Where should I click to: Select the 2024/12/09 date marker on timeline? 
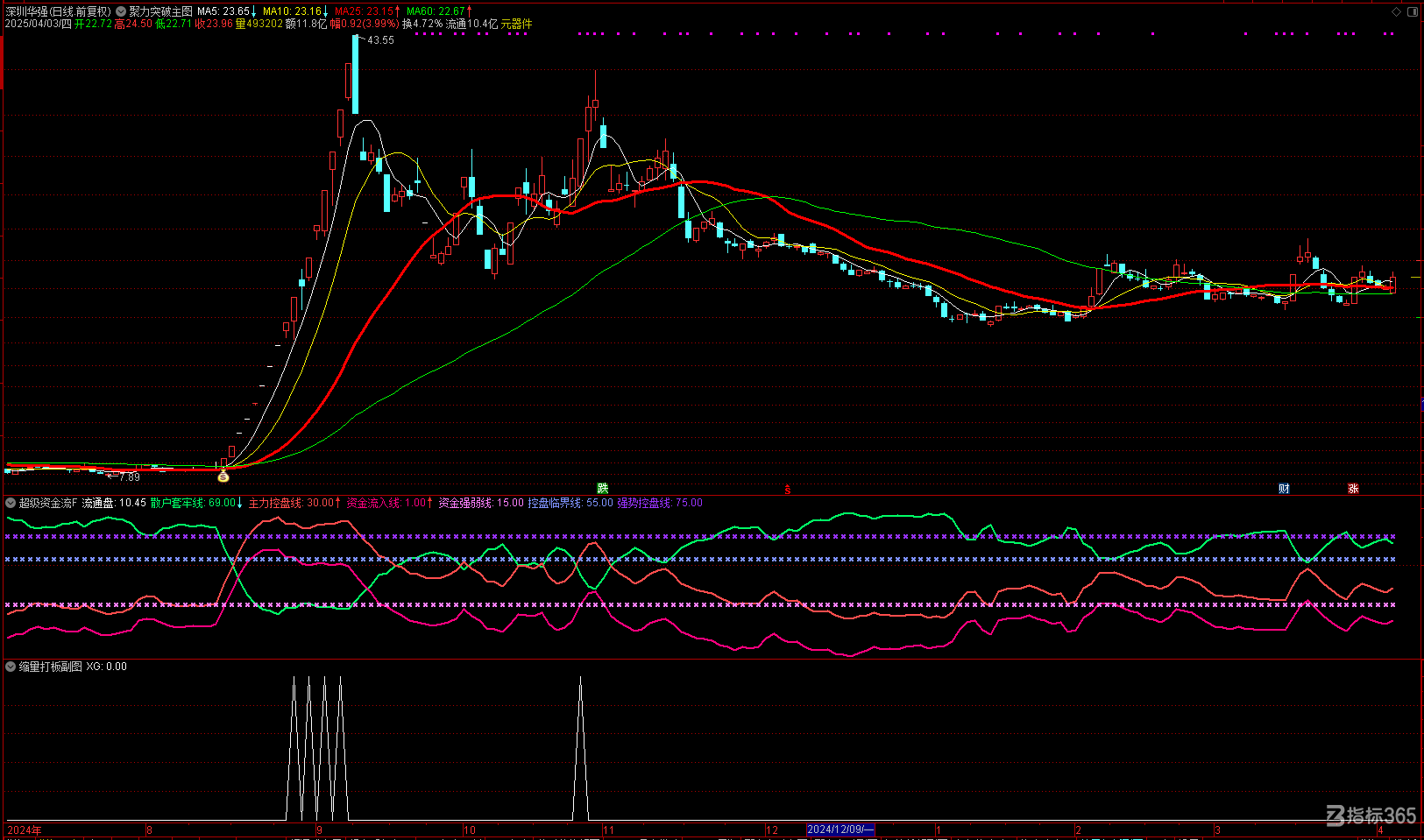pos(840,829)
